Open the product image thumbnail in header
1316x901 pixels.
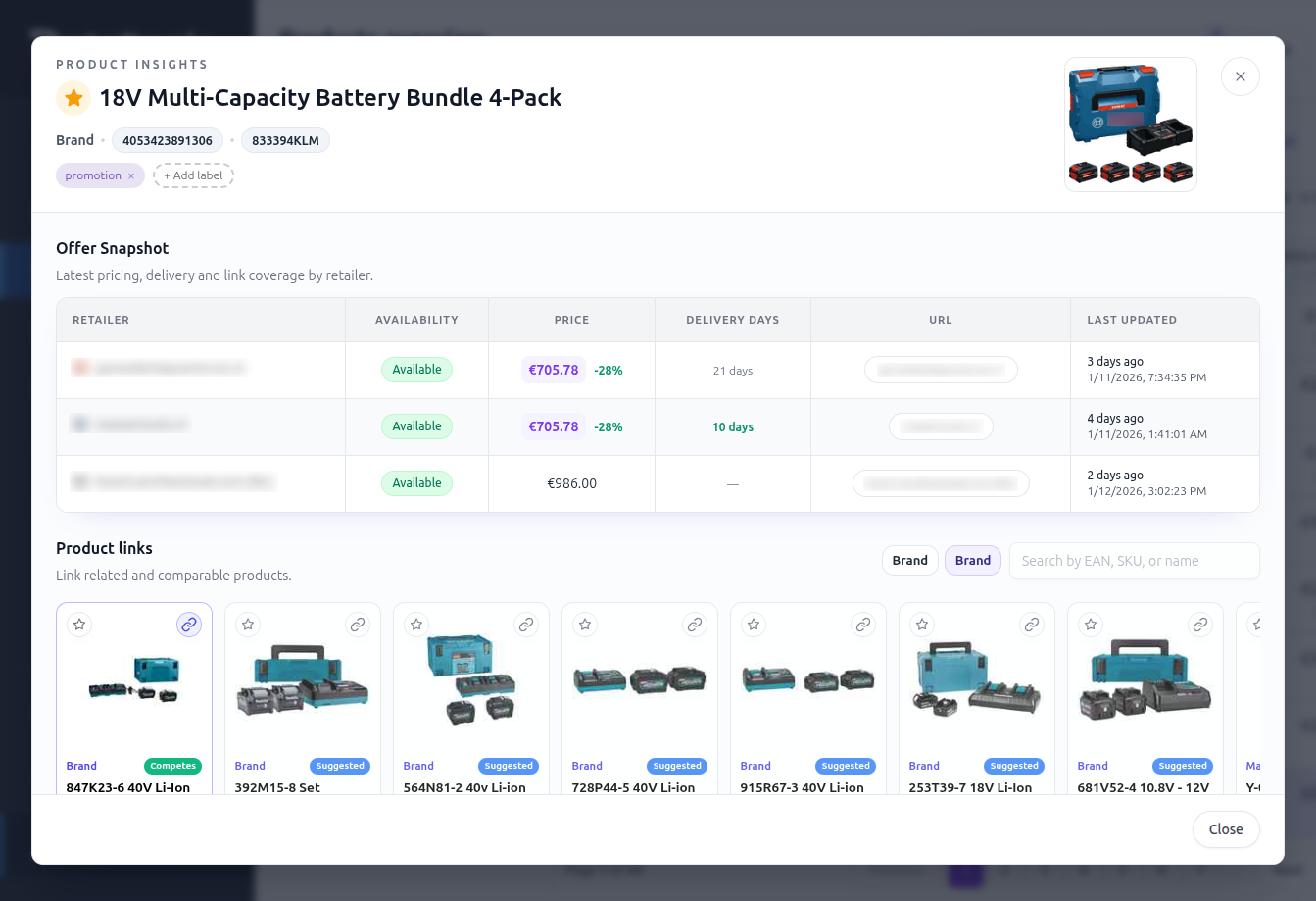coord(1131,125)
